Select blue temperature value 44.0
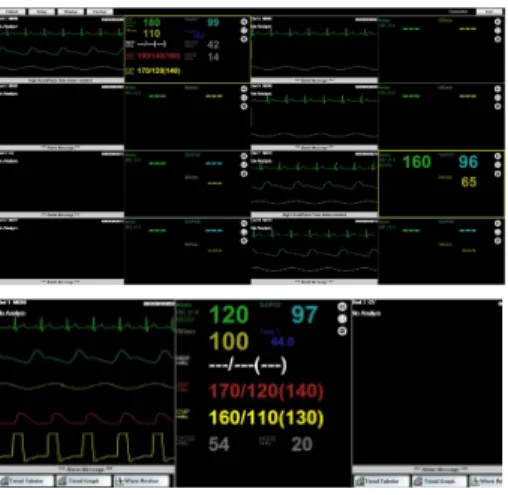This screenshot has height=495, width=508. coord(282,342)
